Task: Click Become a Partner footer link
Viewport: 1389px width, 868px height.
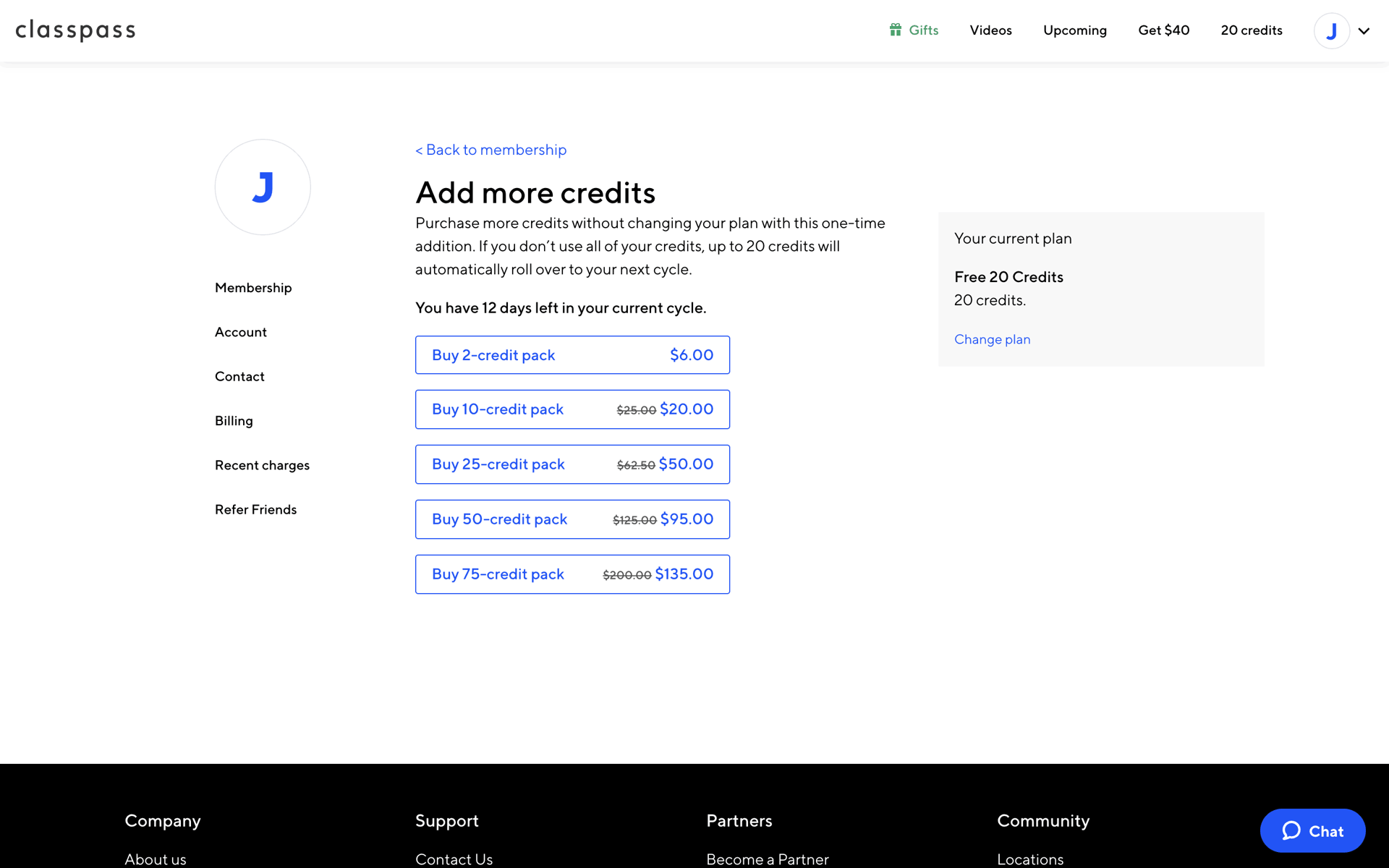Action: pyautogui.click(x=767, y=859)
